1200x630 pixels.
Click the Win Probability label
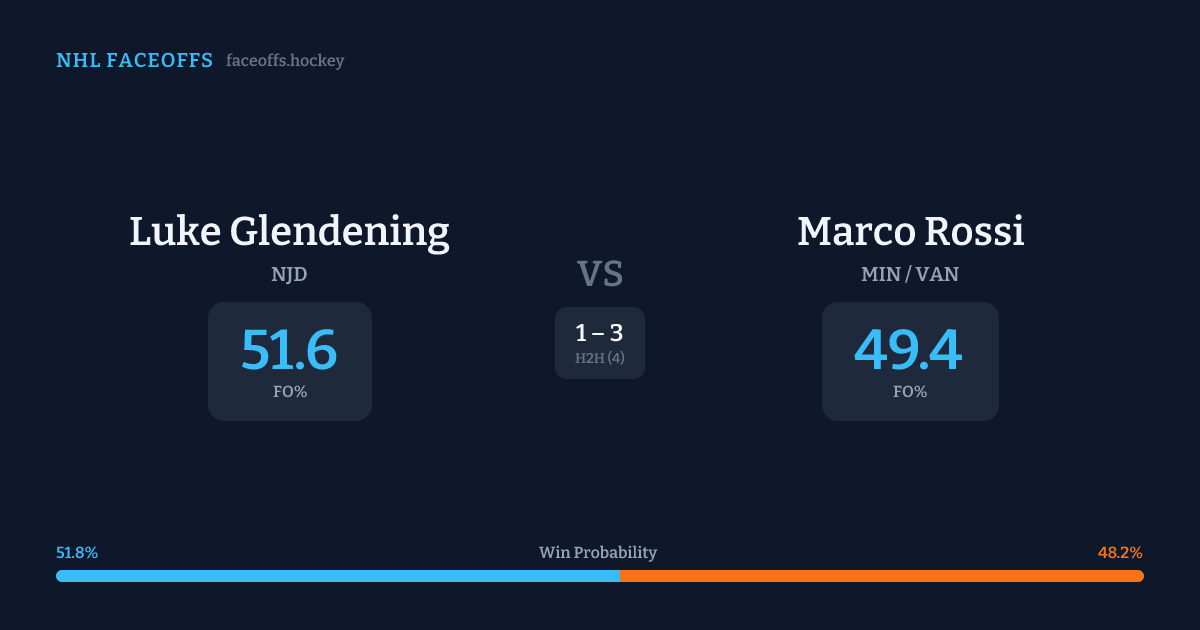(598, 553)
